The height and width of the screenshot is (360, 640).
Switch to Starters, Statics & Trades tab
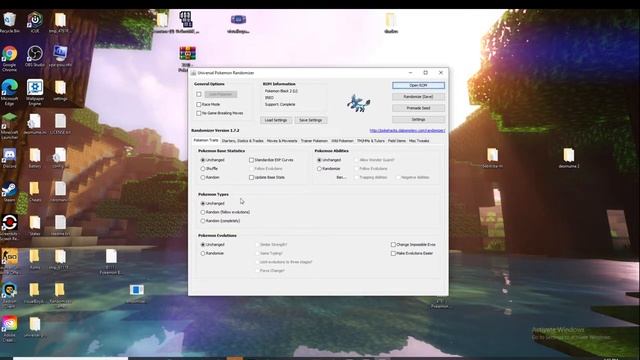242,141
